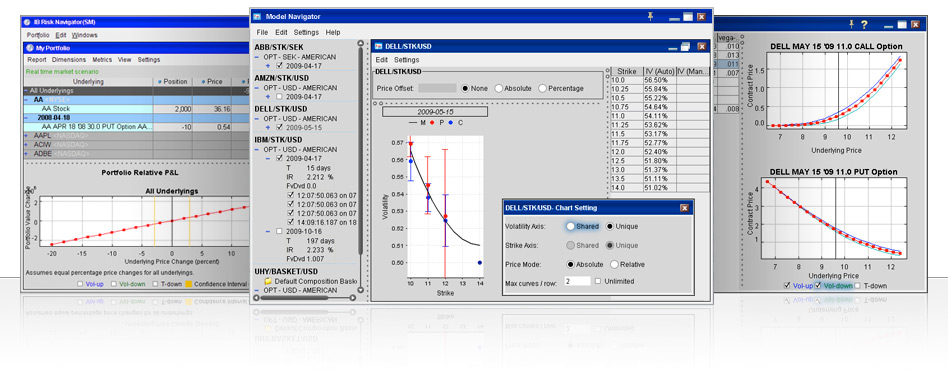Image resolution: width=948 pixels, height=370 pixels.
Task: Select the Absolute price offset radio
Action: [x=499, y=88]
